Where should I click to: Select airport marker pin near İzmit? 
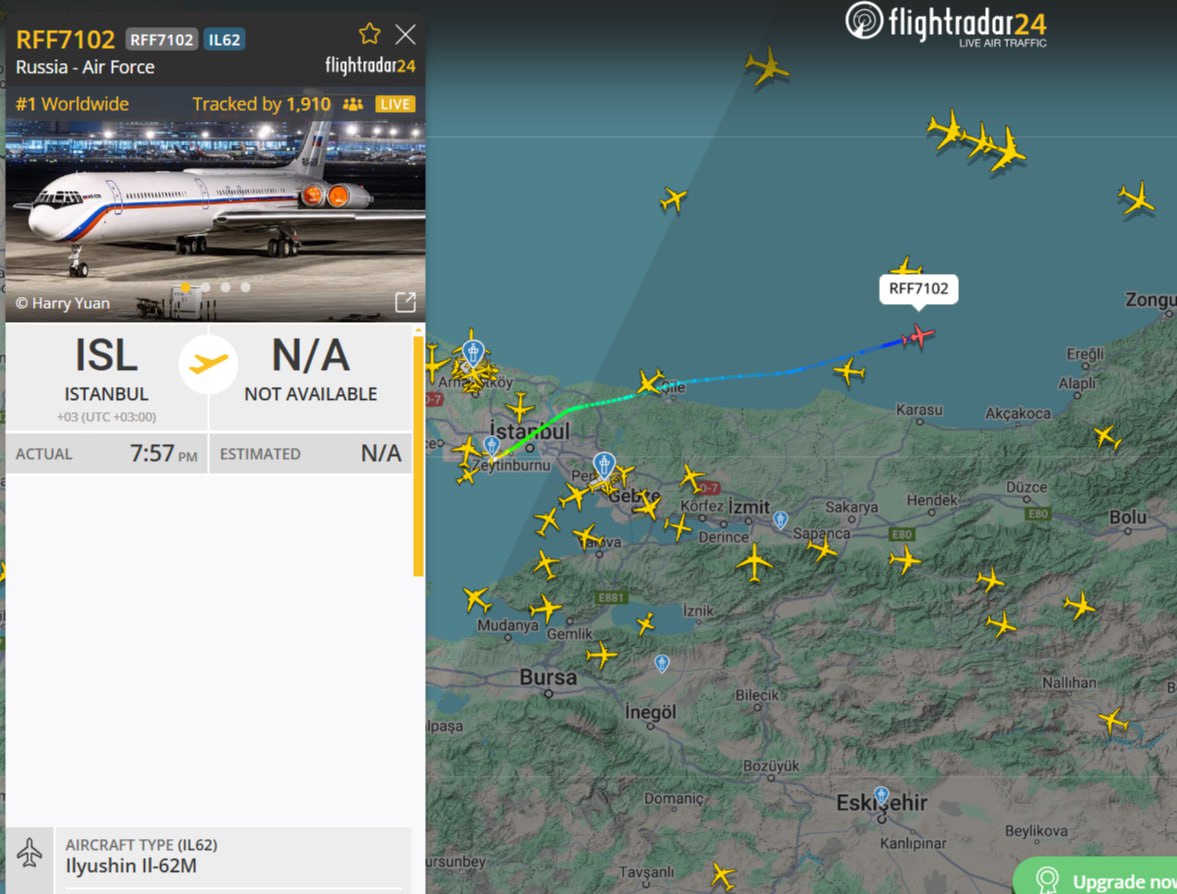click(x=781, y=519)
